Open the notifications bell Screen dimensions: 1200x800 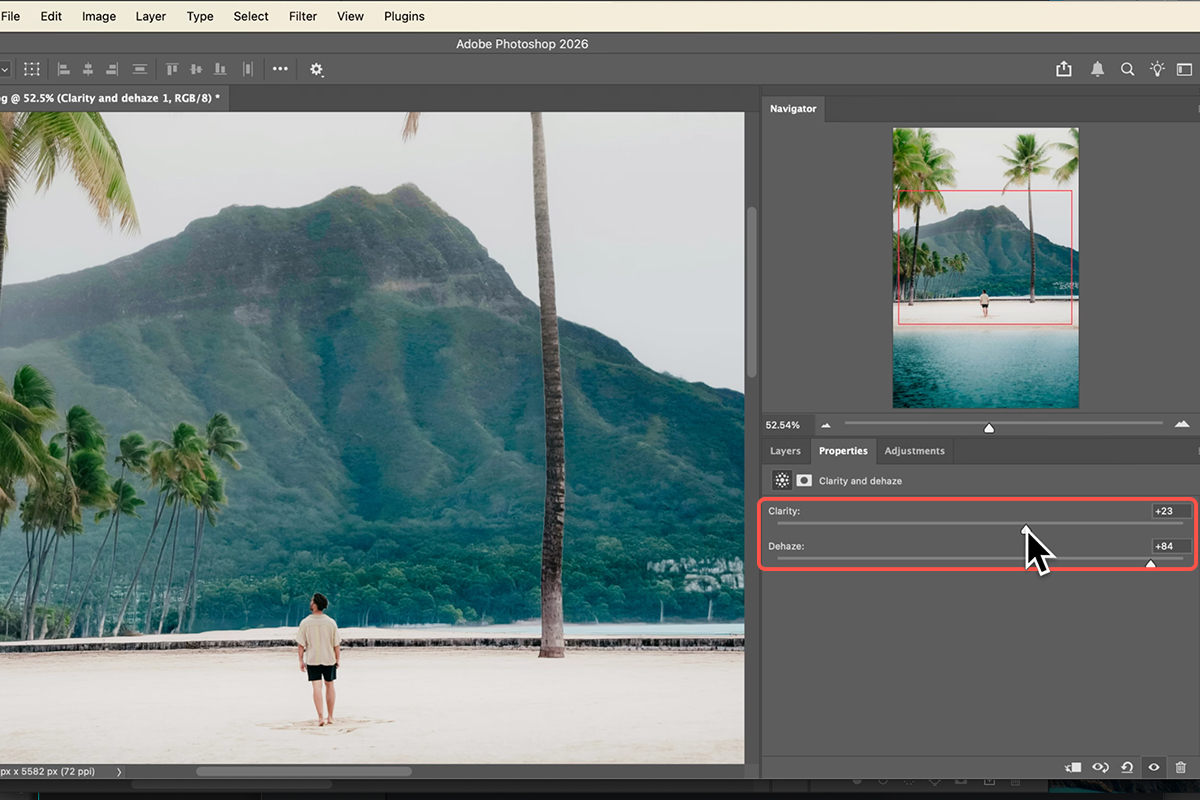(1097, 69)
